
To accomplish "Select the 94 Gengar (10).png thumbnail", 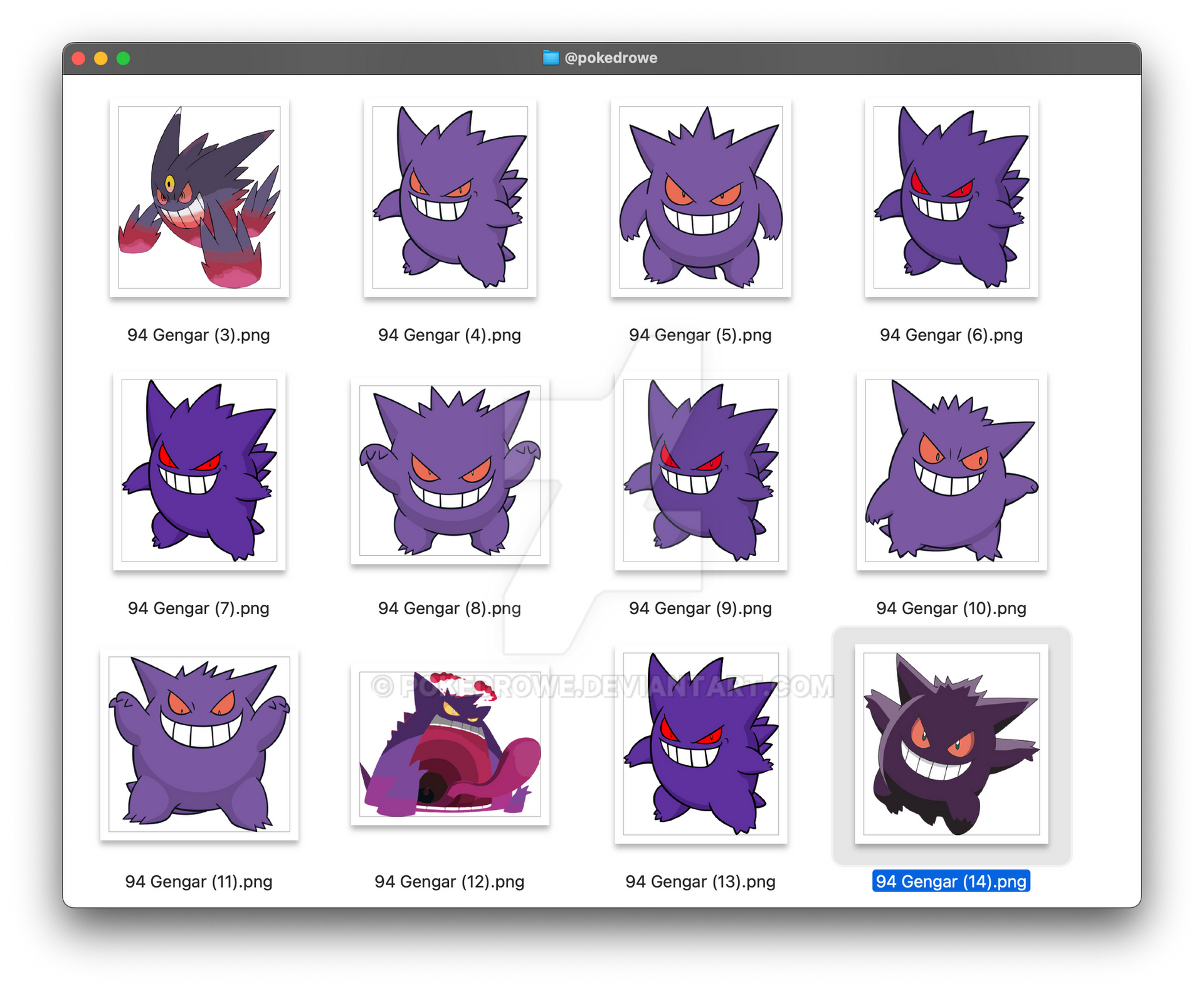I will coord(951,471).
